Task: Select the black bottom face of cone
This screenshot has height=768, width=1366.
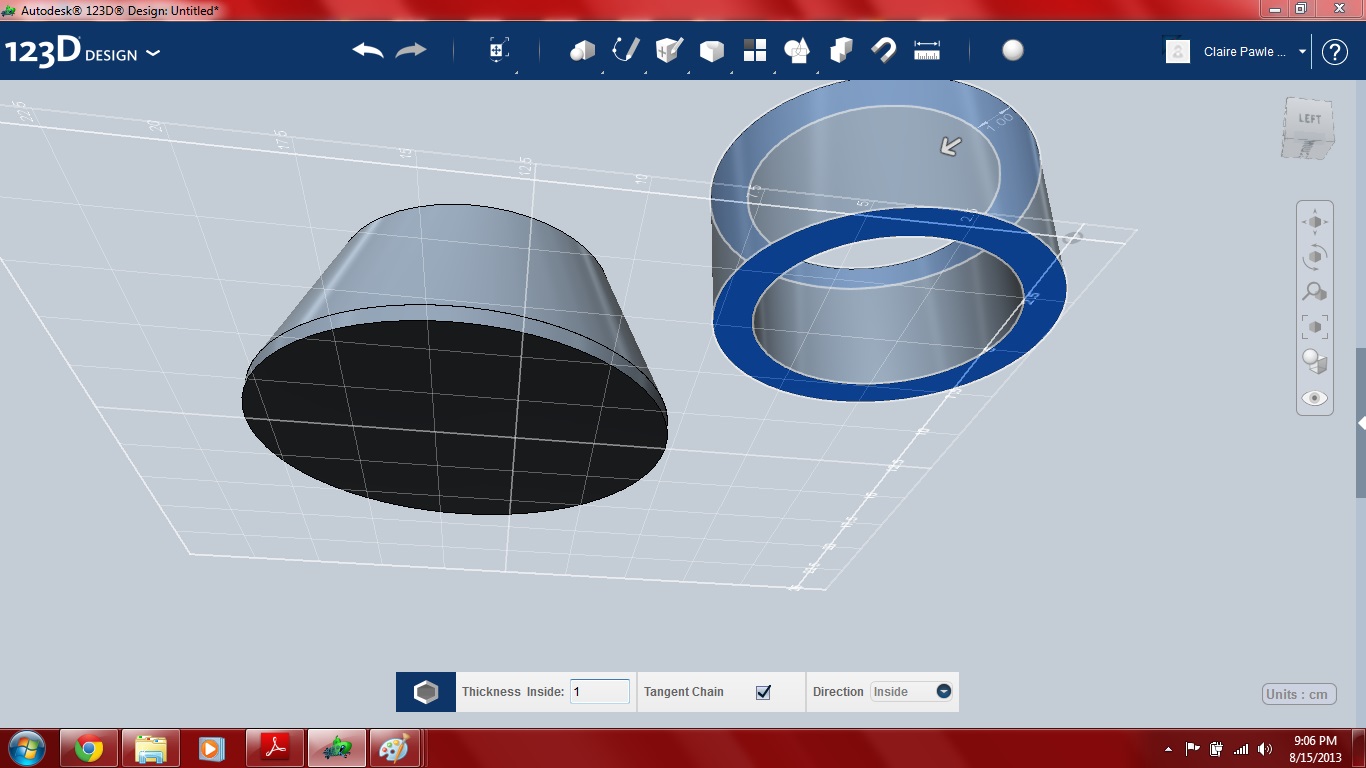Action: tap(455, 417)
